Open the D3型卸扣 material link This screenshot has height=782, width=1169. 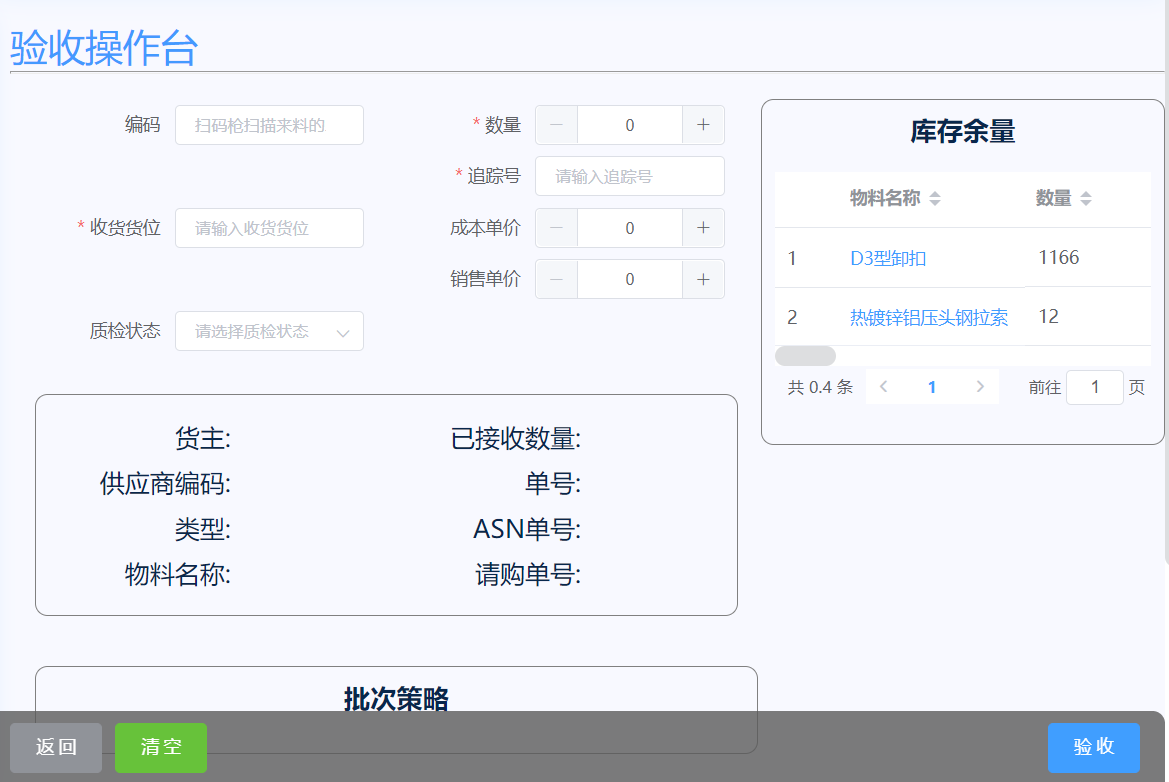point(888,258)
